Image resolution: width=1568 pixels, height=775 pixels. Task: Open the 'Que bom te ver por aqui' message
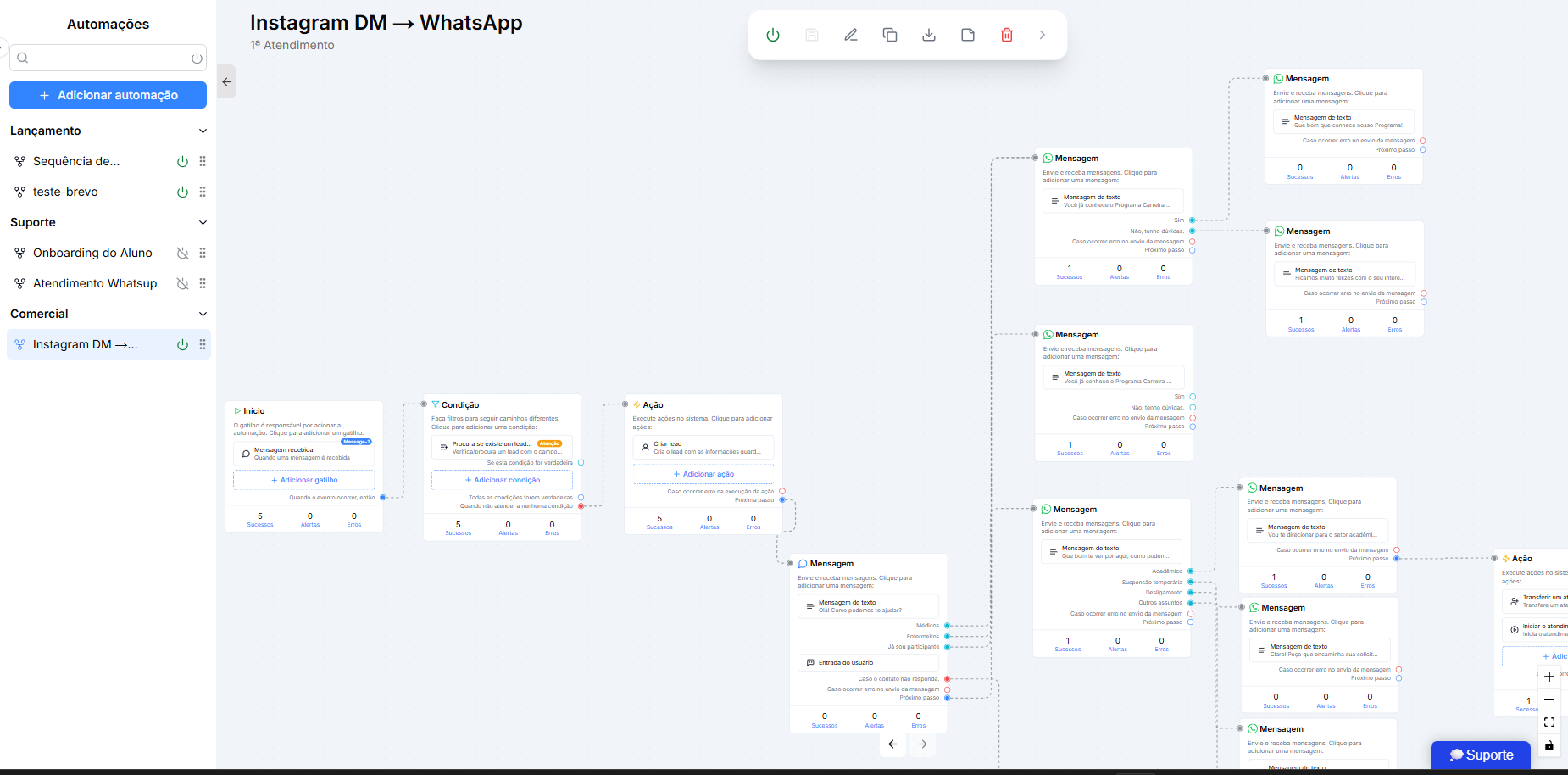tap(1111, 552)
